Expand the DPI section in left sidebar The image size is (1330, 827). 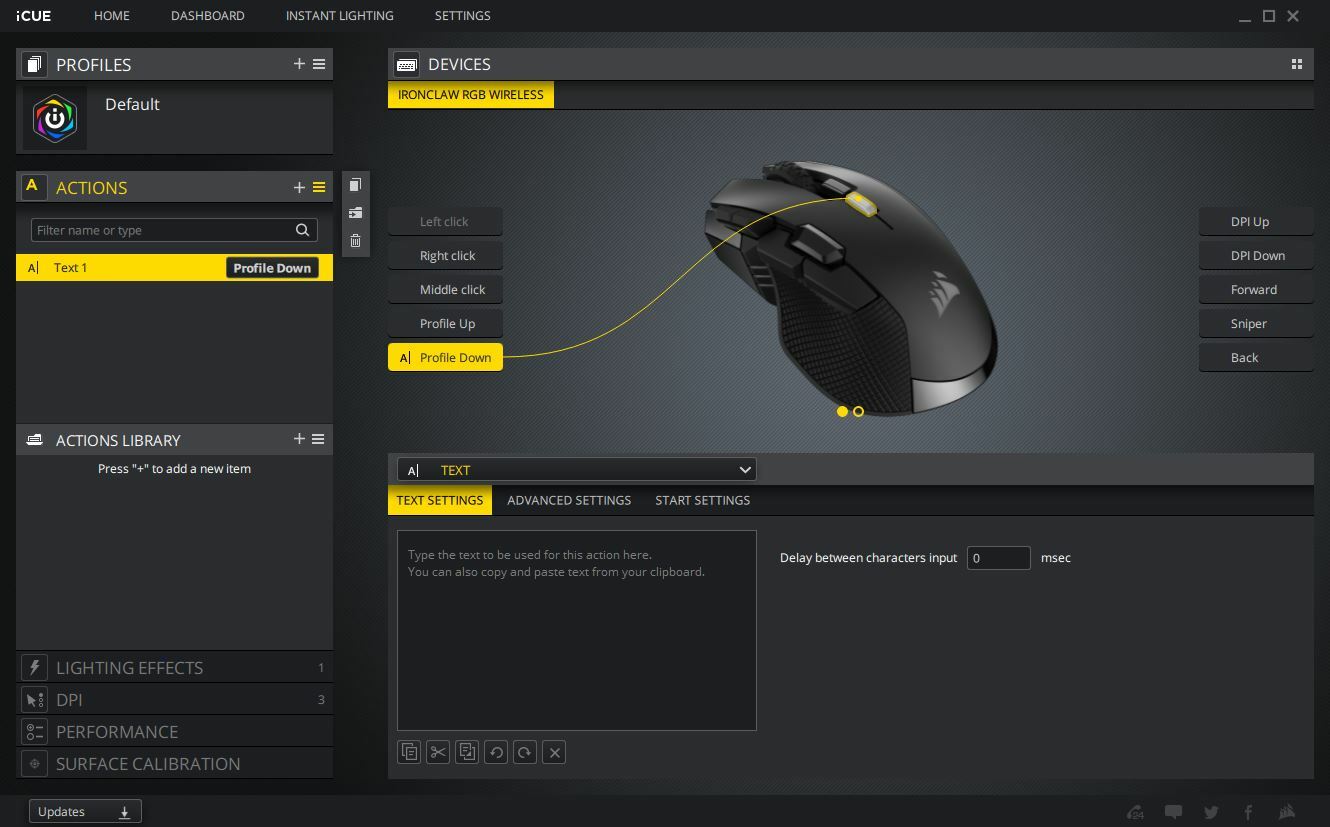pos(175,699)
